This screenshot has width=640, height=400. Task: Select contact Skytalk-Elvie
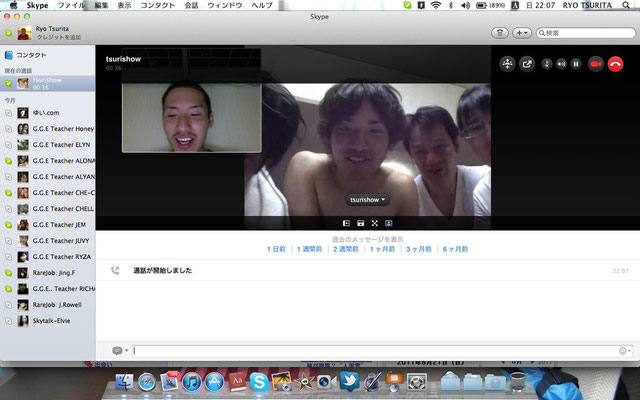pos(47,321)
